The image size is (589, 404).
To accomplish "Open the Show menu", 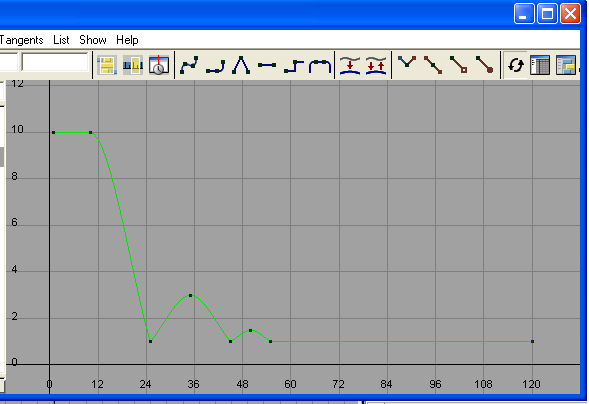I will click(x=93, y=40).
